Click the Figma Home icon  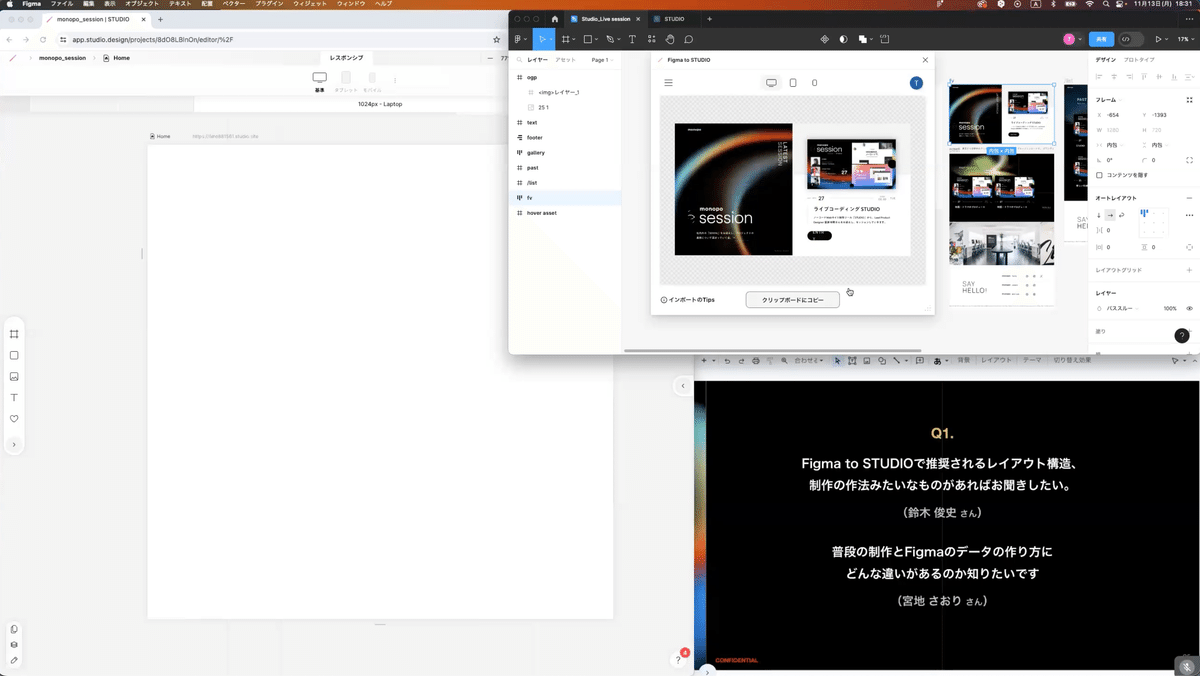[554, 19]
